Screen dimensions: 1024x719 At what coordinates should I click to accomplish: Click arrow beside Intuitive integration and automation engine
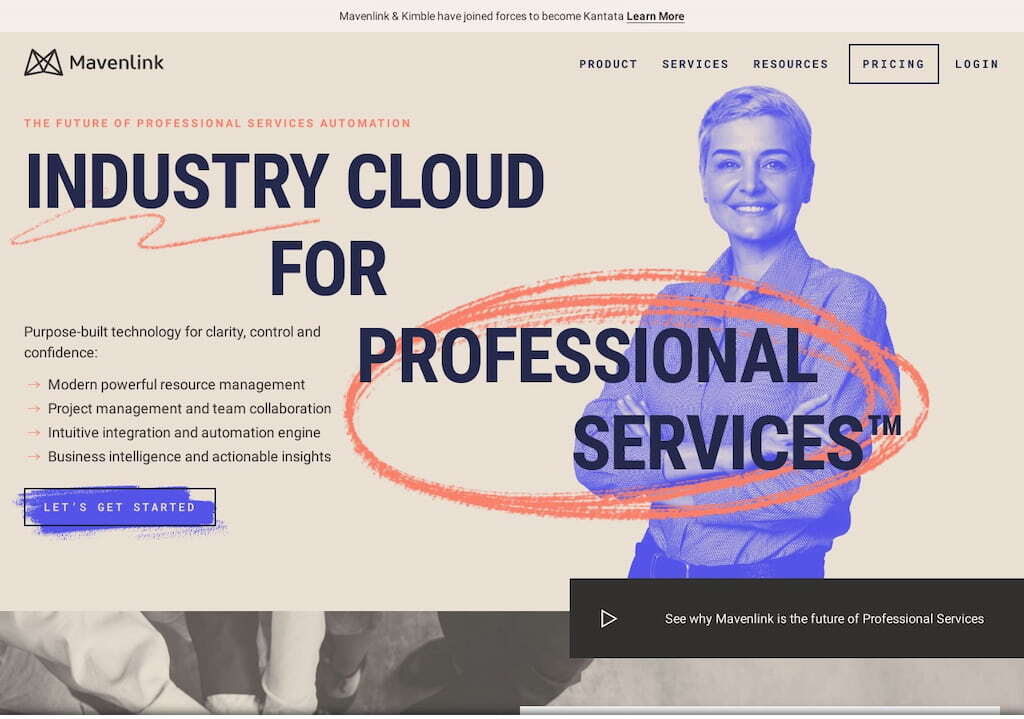34,432
